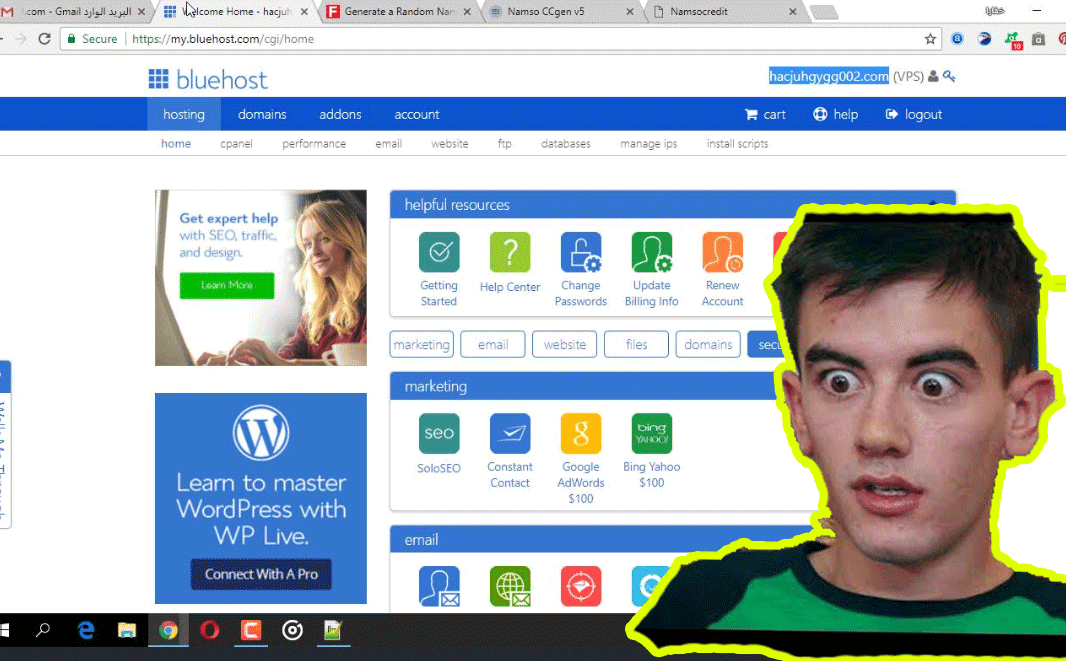Filter by the website category button
This screenshot has width=1066, height=661.
[564, 344]
